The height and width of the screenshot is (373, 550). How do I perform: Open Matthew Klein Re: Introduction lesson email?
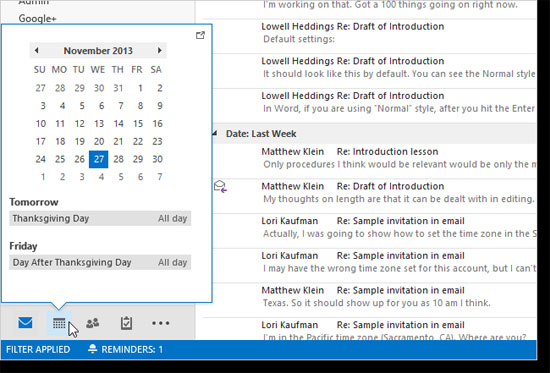(x=374, y=158)
